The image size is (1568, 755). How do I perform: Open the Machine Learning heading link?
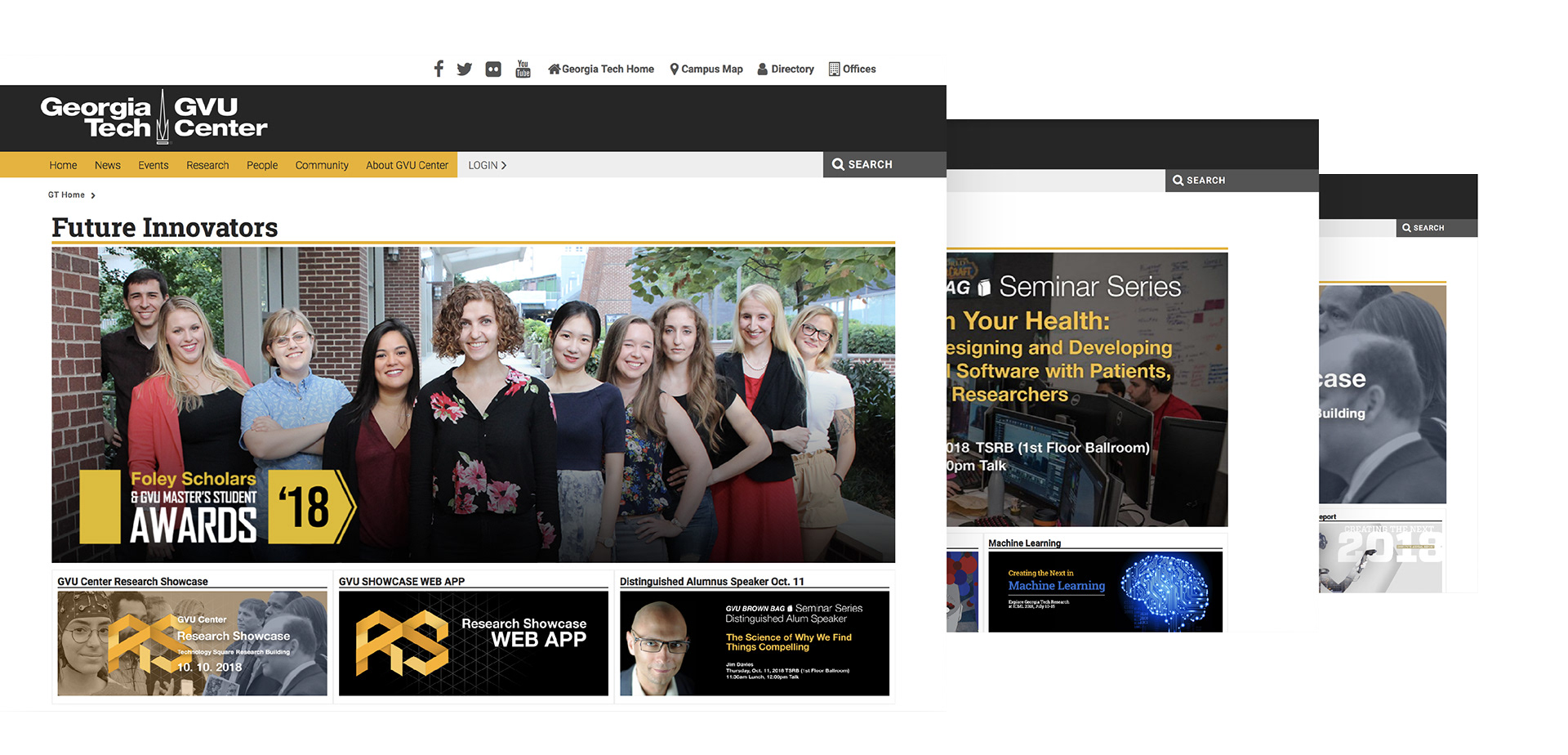pos(1024,543)
